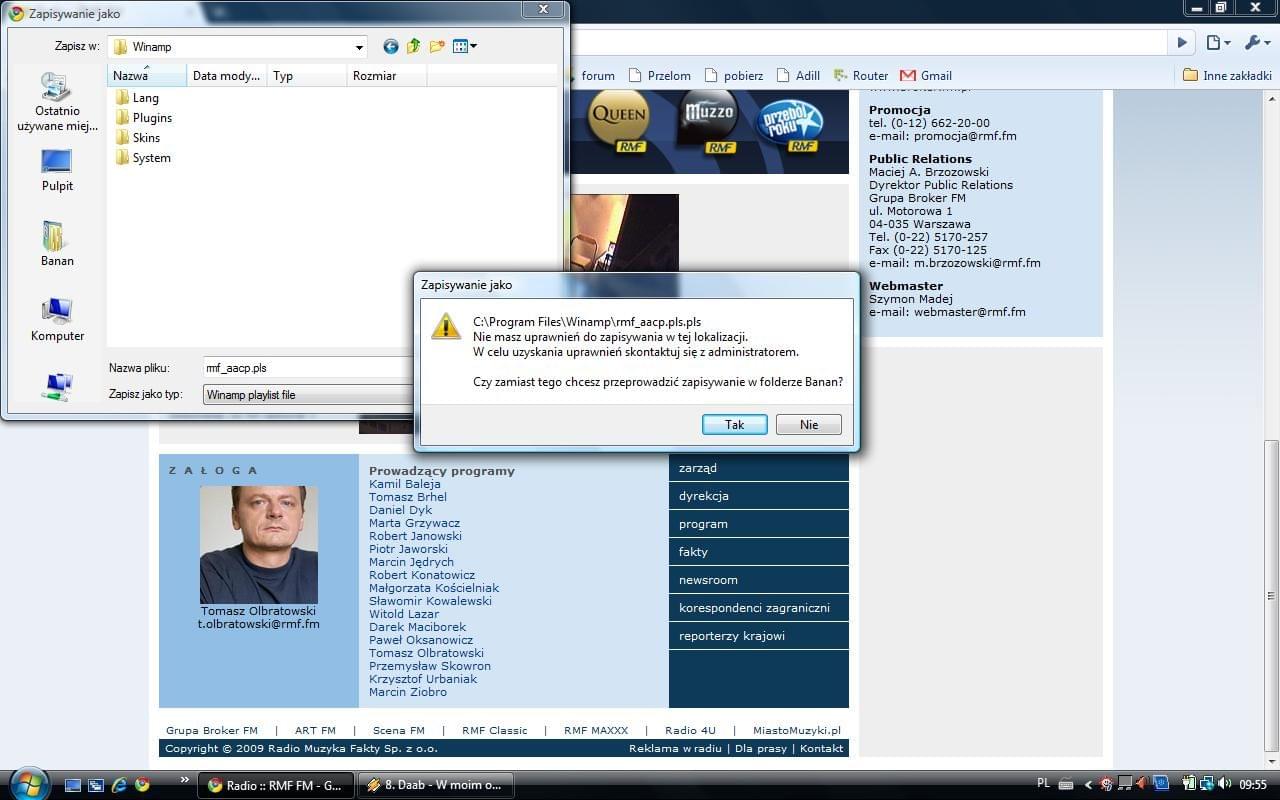Screen dimensions: 1280x800
Task: Open the Przelom bookmark
Action: coord(660,76)
